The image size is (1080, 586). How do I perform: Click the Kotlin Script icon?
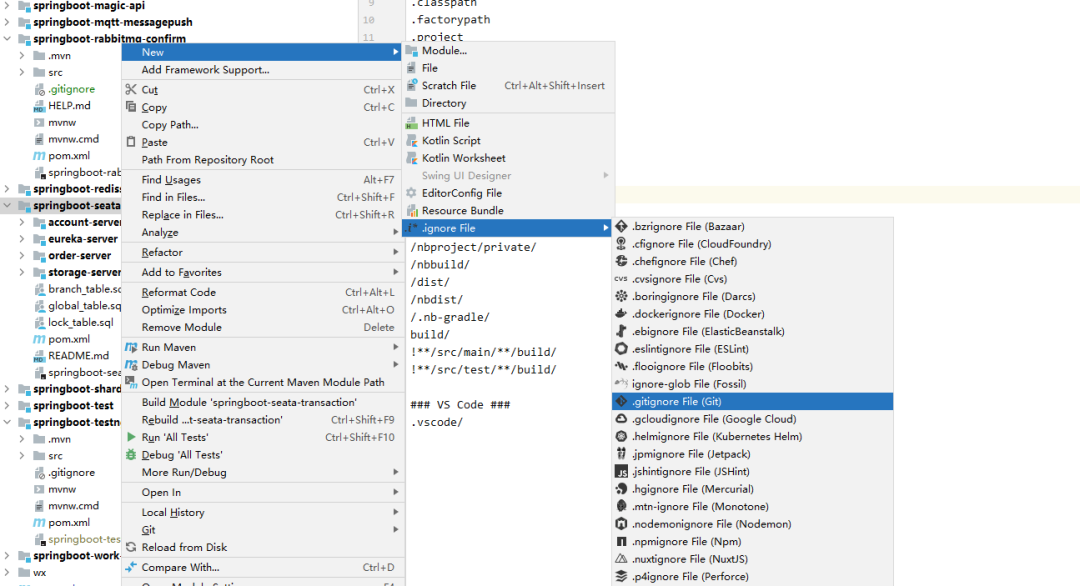(412, 140)
